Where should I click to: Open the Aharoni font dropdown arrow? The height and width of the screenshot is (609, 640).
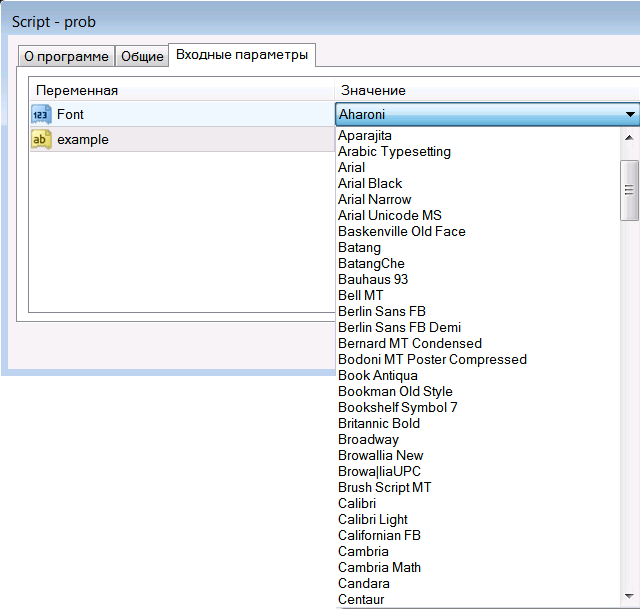(x=630, y=115)
